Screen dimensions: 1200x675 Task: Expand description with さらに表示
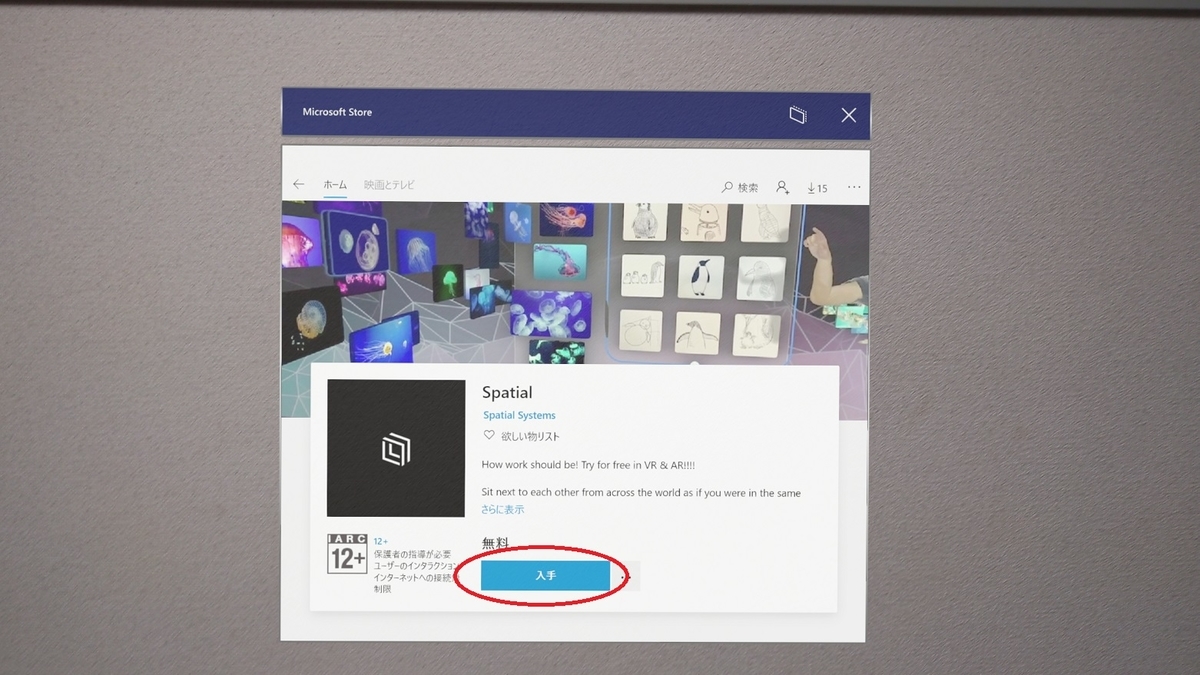point(502,509)
